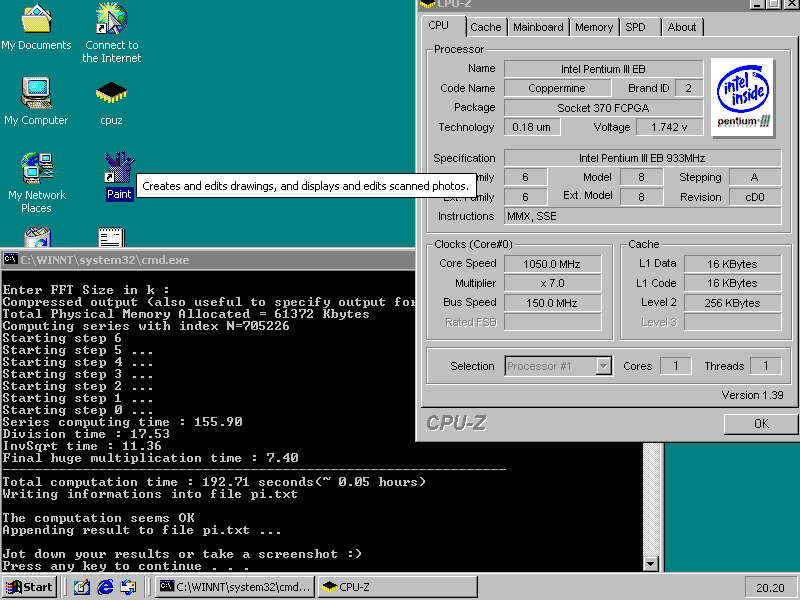800x600 pixels.
Task: Switch to the Cache tab
Action: click(486, 27)
